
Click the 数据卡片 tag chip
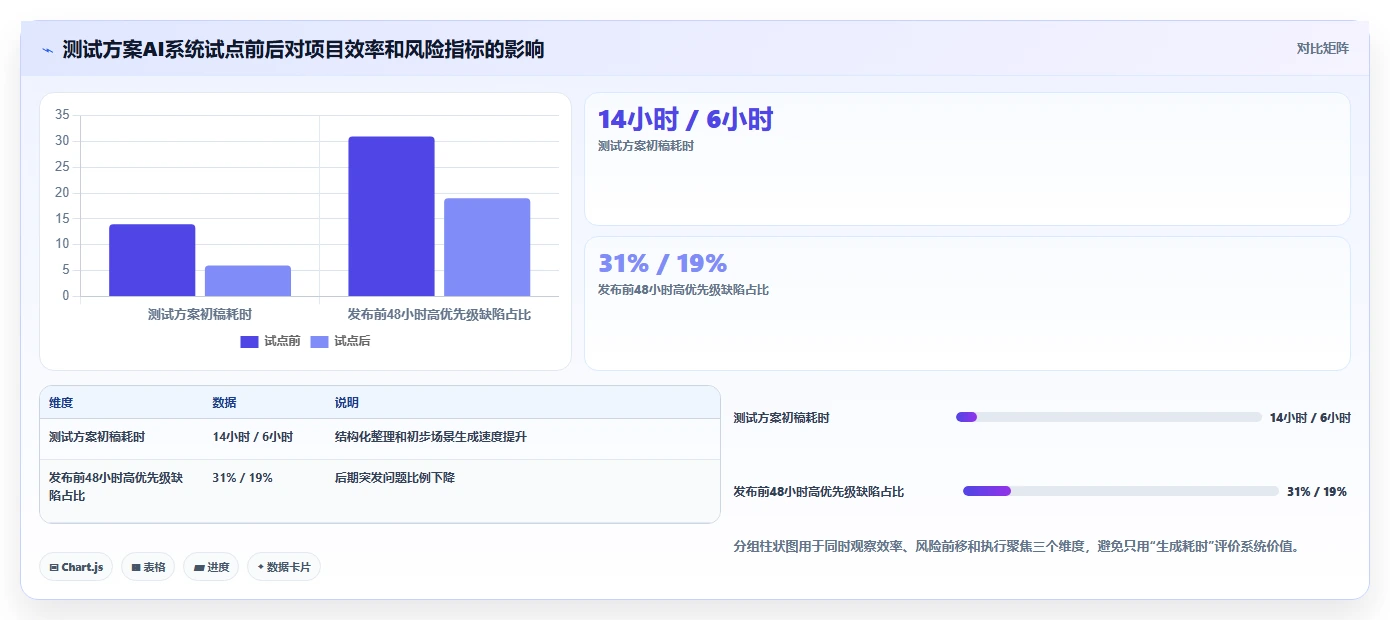284,567
